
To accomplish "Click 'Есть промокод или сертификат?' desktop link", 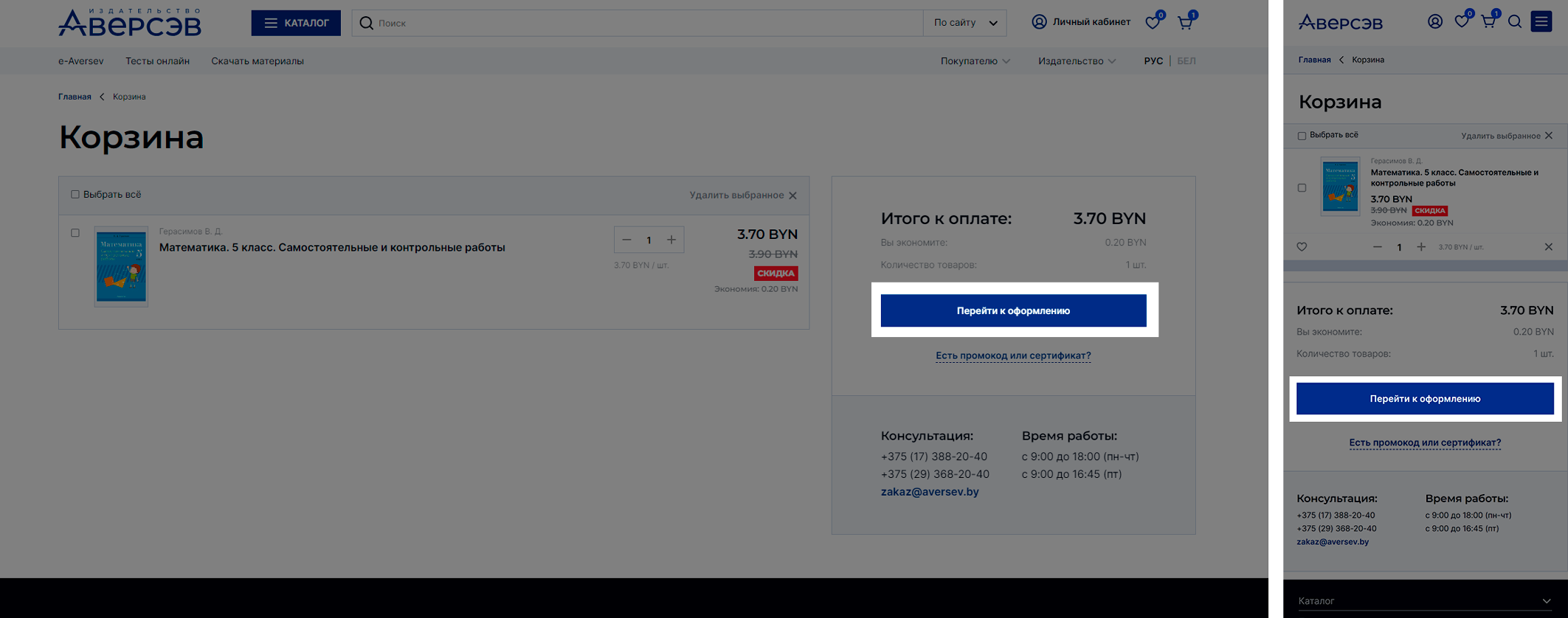I will point(1013,355).
